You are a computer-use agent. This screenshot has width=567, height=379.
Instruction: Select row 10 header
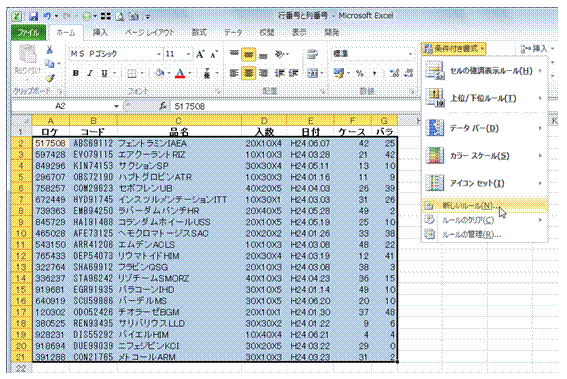point(21,234)
